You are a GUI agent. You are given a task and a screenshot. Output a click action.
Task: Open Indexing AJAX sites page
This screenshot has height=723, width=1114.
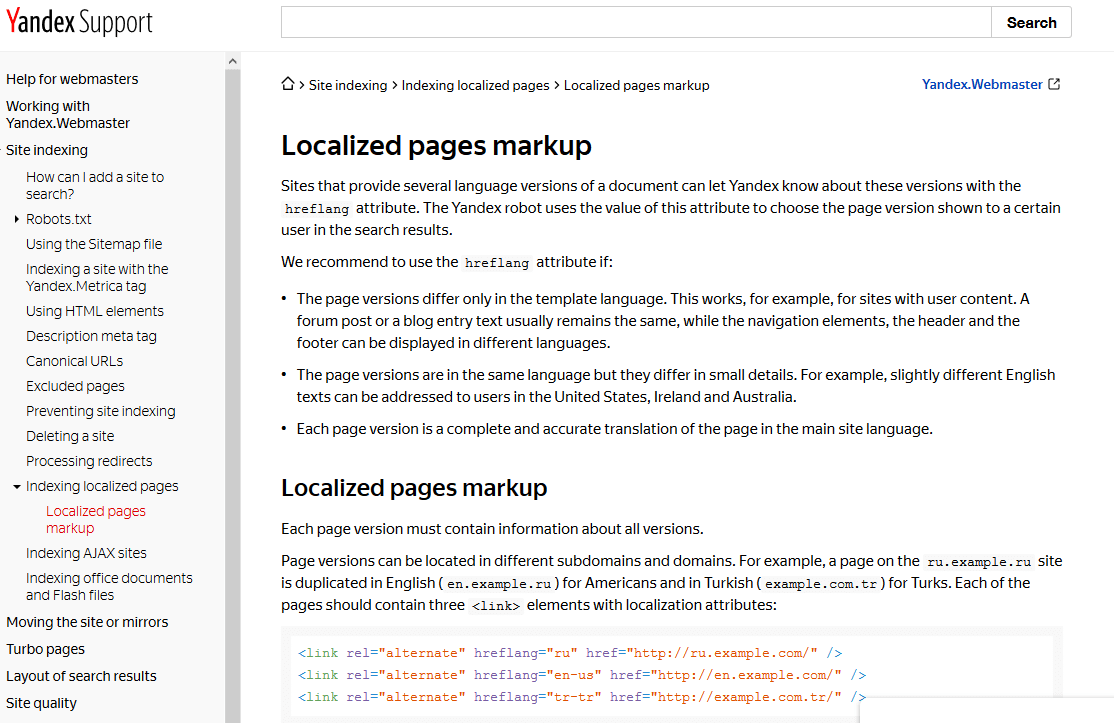click(x=86, y=553)
